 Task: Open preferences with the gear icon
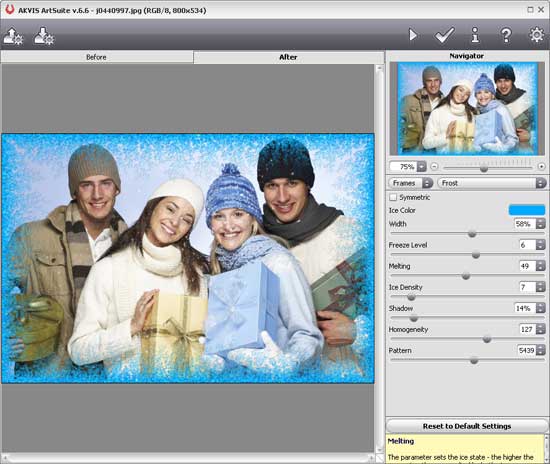537,35
